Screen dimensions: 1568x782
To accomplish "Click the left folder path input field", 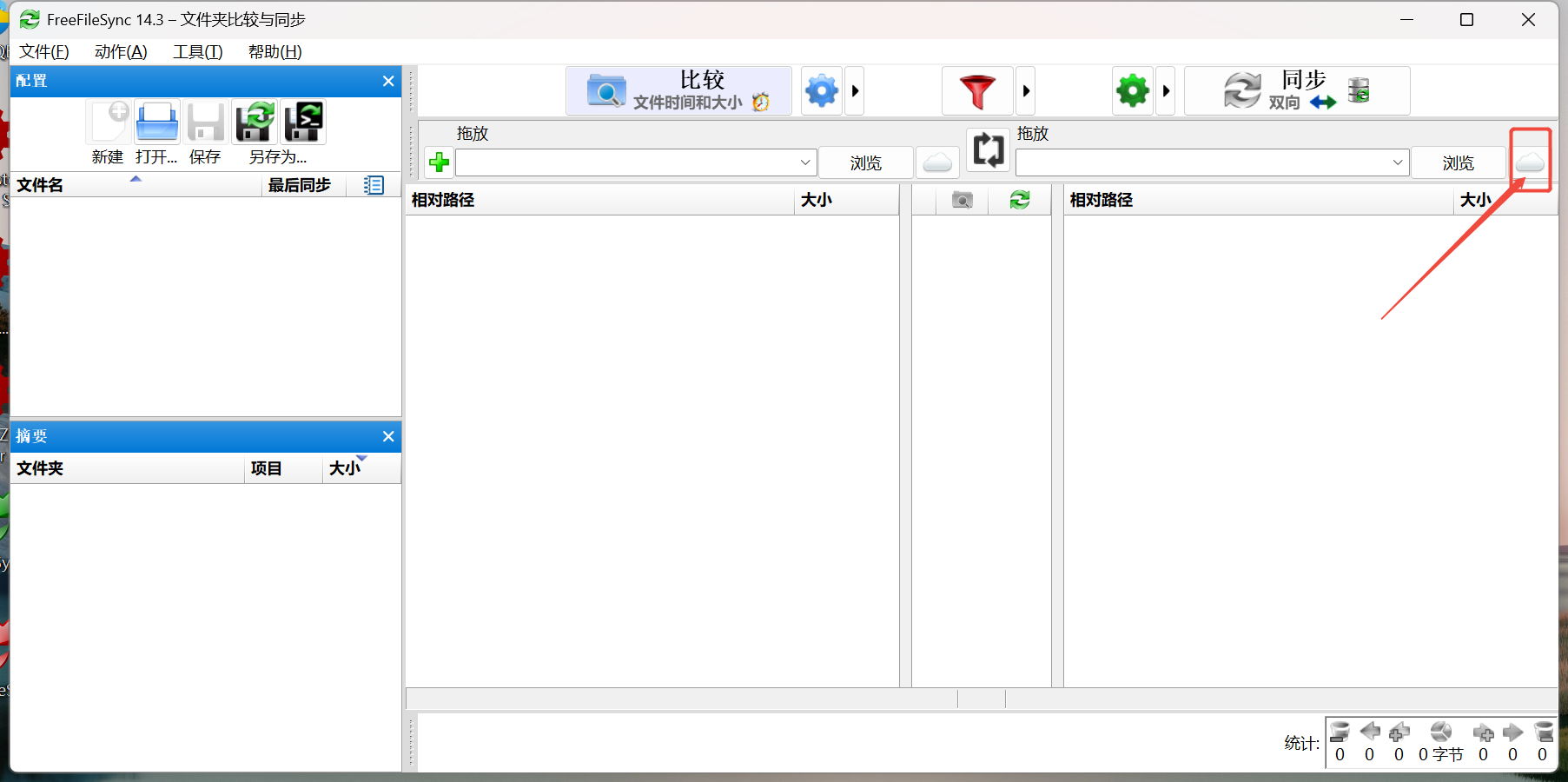I will coord(625,162).
